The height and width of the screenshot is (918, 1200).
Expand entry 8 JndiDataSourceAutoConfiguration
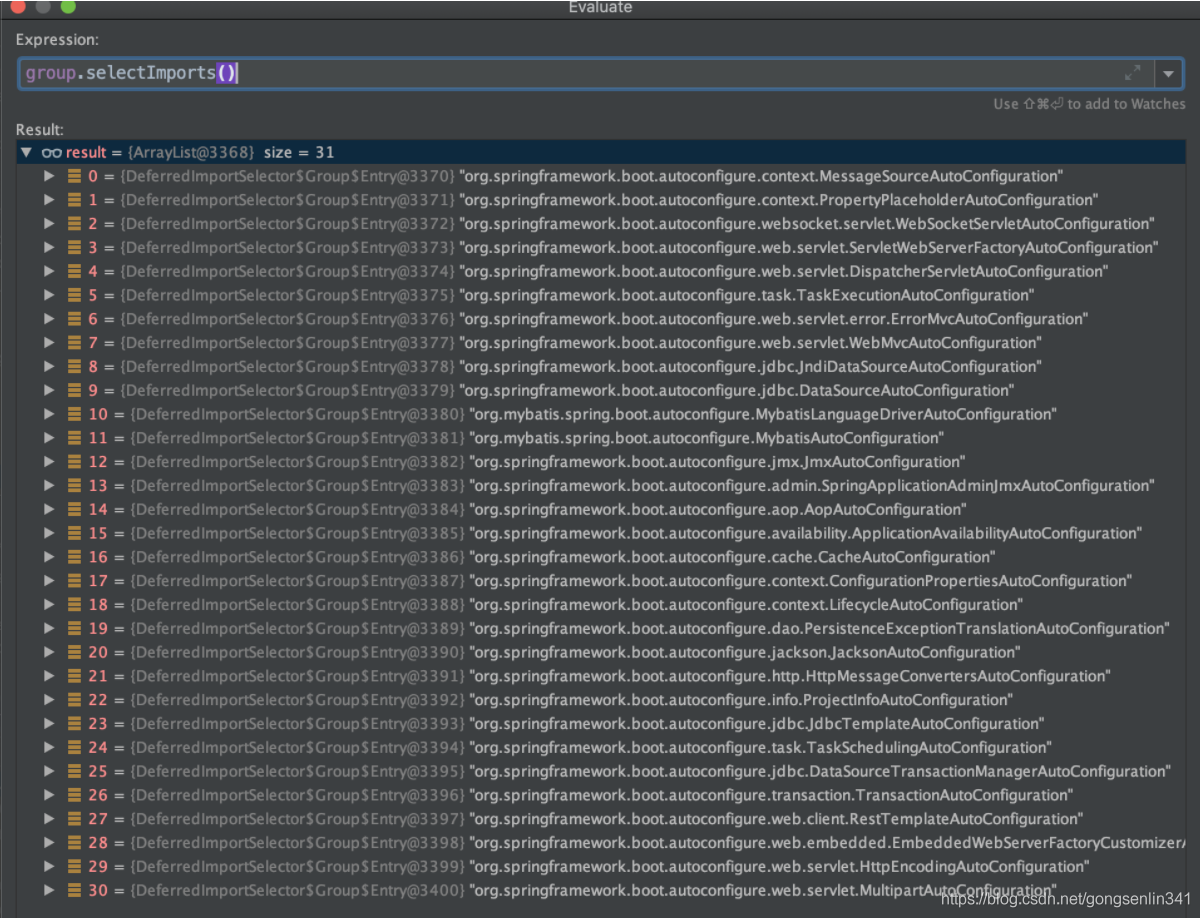tap(49, 367)
